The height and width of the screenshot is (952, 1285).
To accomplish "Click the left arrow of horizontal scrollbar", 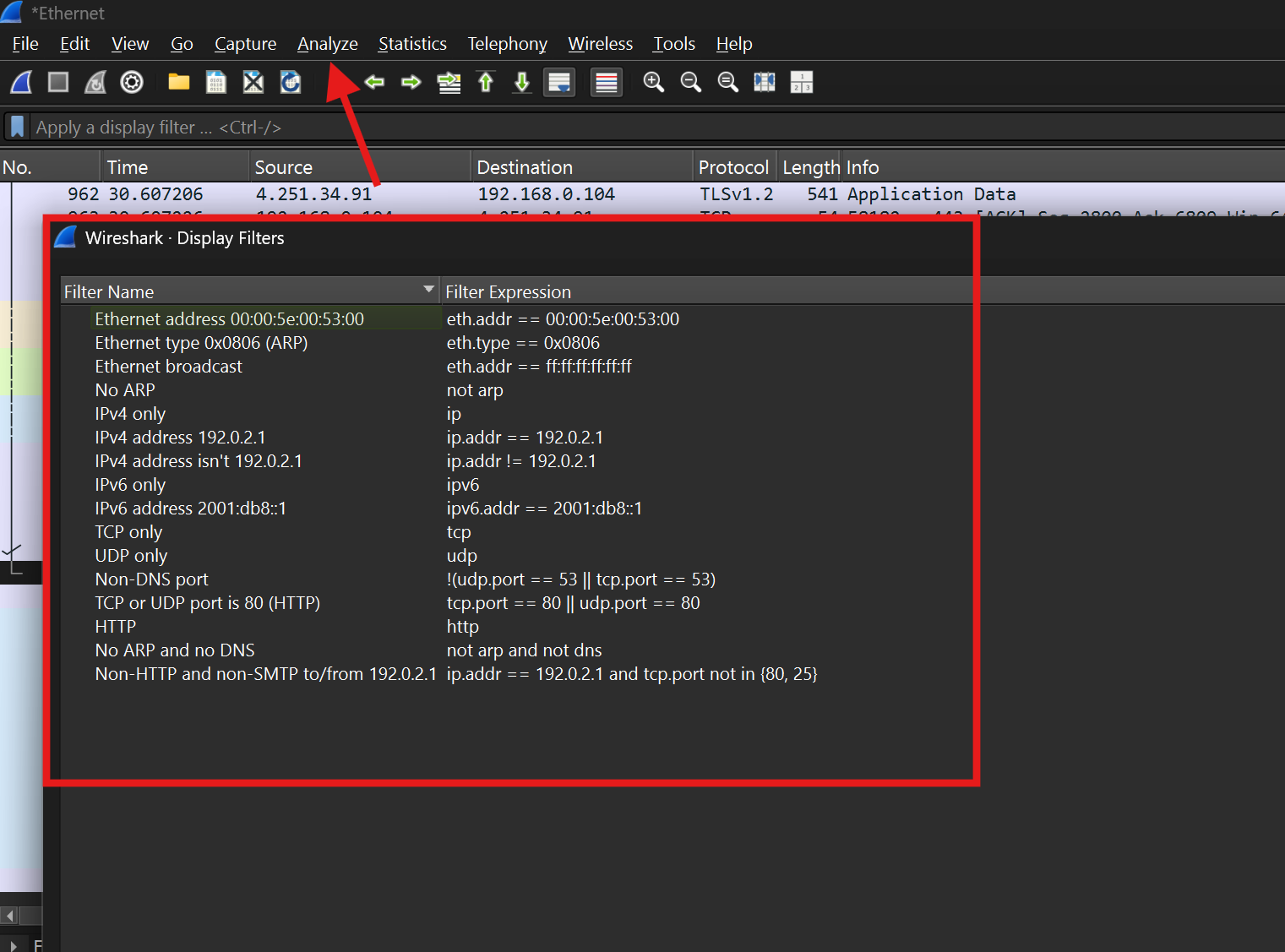I will coord(9,916).
